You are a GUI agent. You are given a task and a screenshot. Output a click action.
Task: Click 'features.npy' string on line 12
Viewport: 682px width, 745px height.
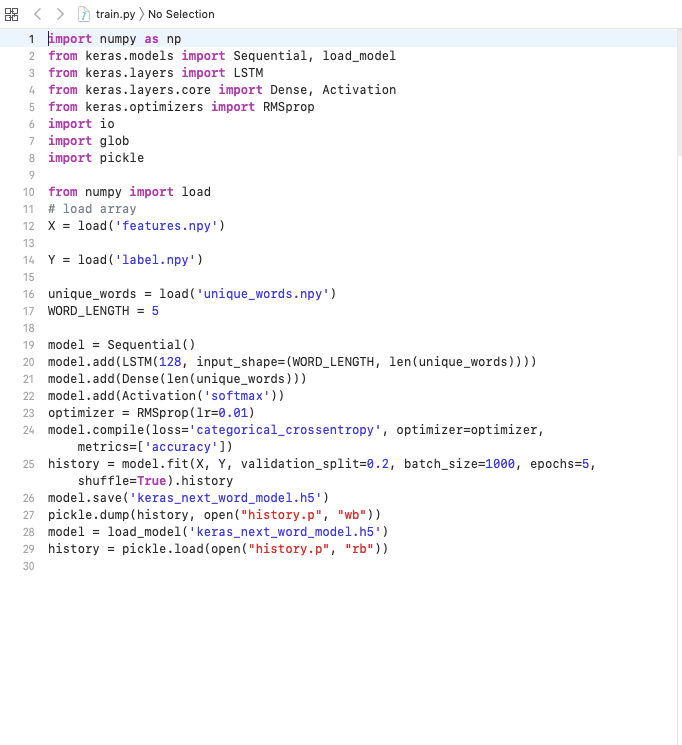click(166, 226)
